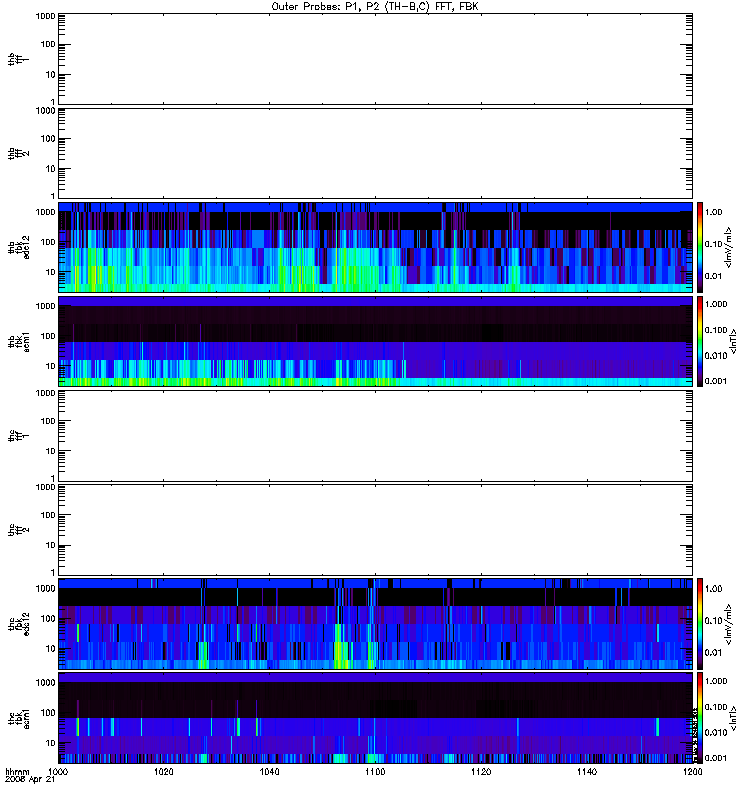Click the 0.01 value on thb edc12 color bar

pos(713,276)
